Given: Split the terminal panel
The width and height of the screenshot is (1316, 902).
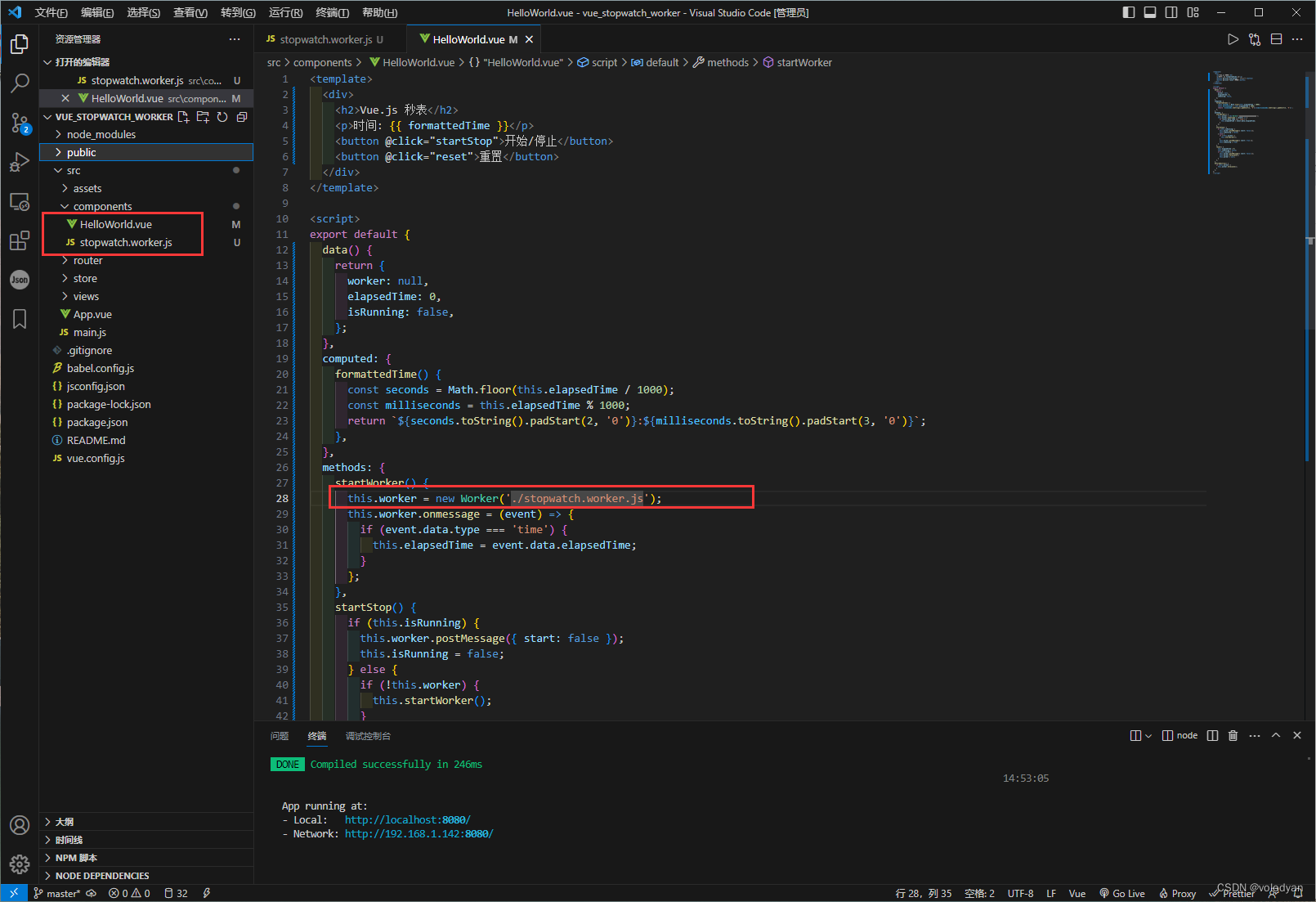Looking at the screenshot, I should (1212, 735).
